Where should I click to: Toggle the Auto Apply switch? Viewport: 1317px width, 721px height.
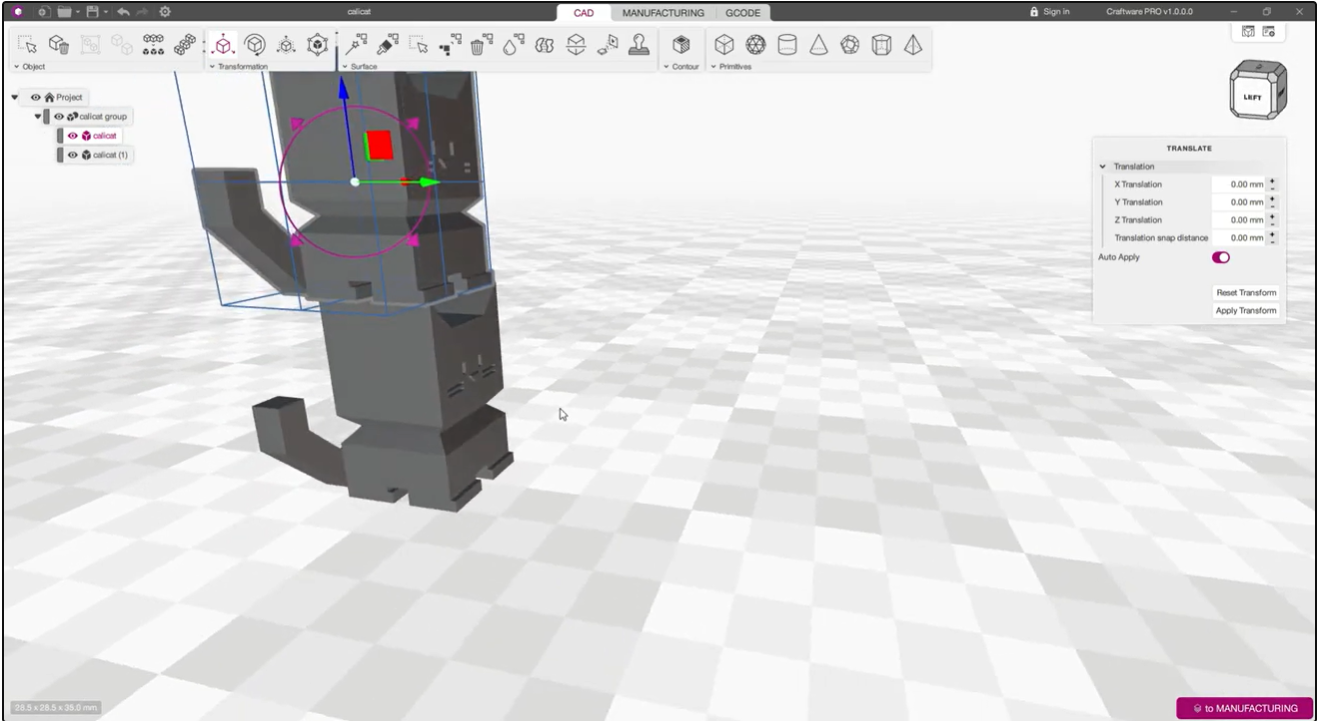(1221, 258)
